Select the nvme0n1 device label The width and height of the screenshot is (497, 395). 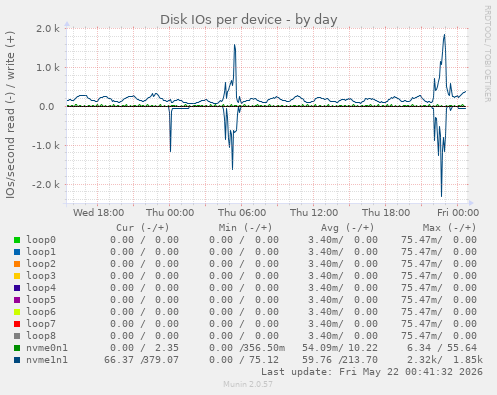click(47, 348)
